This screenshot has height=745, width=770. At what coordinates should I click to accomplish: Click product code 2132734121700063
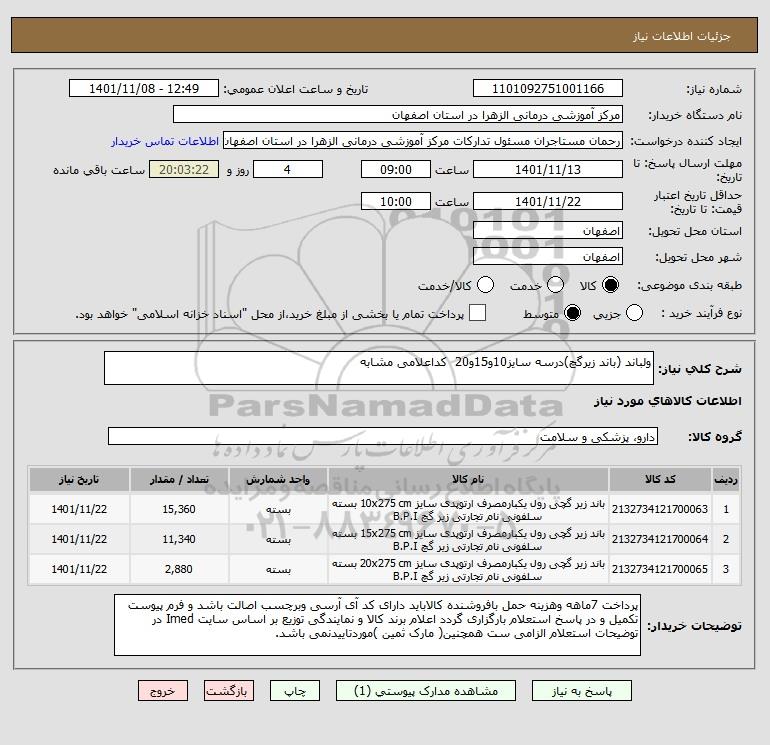[x=660, y=510]
